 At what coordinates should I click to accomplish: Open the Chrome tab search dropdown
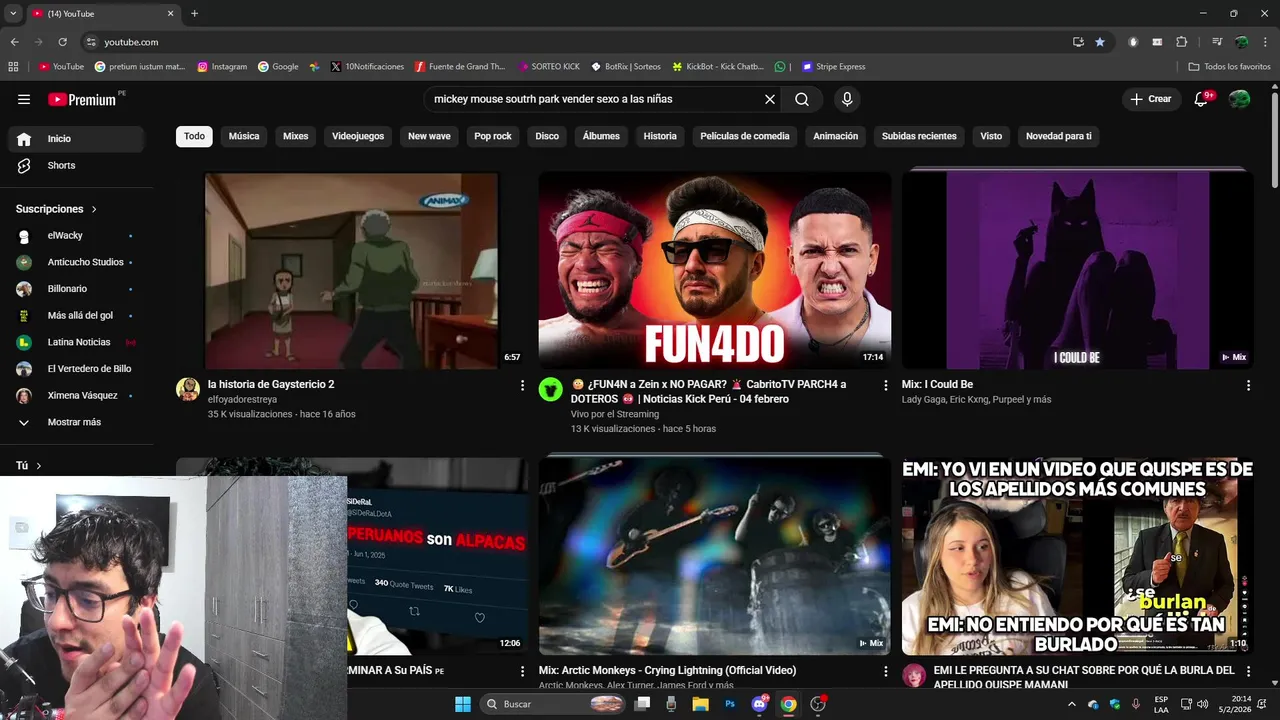coord(13,14)
